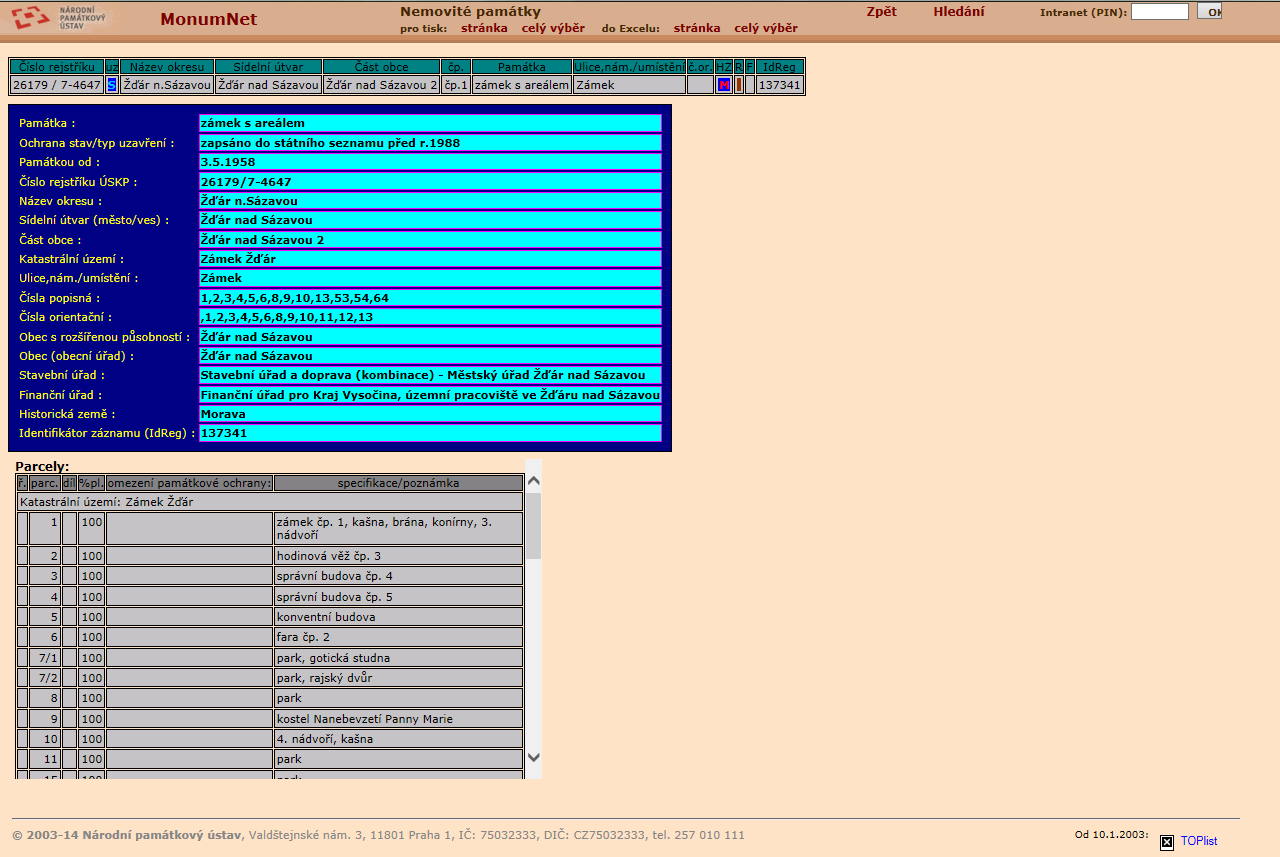Select the kostel Nanebevzetí Panny Marie row
Viewport: 1280px width, 857px height.
point(270,719)
